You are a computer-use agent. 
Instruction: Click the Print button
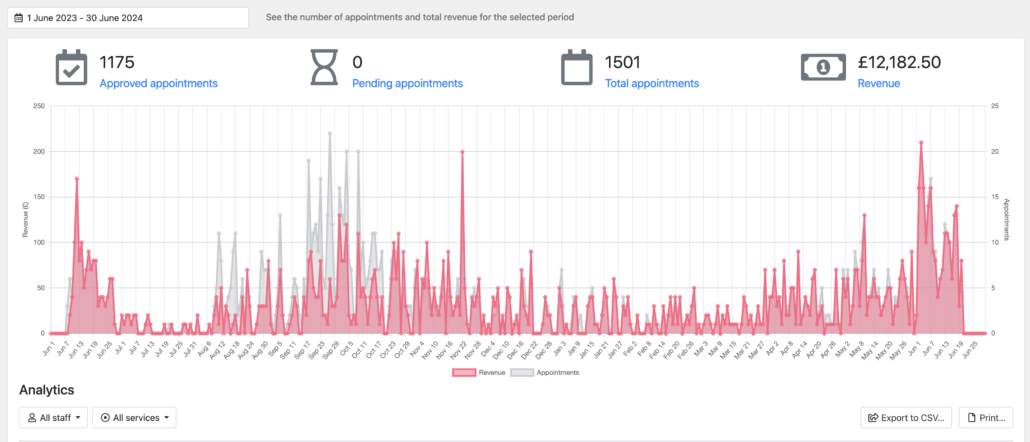[x=986, y=417]
